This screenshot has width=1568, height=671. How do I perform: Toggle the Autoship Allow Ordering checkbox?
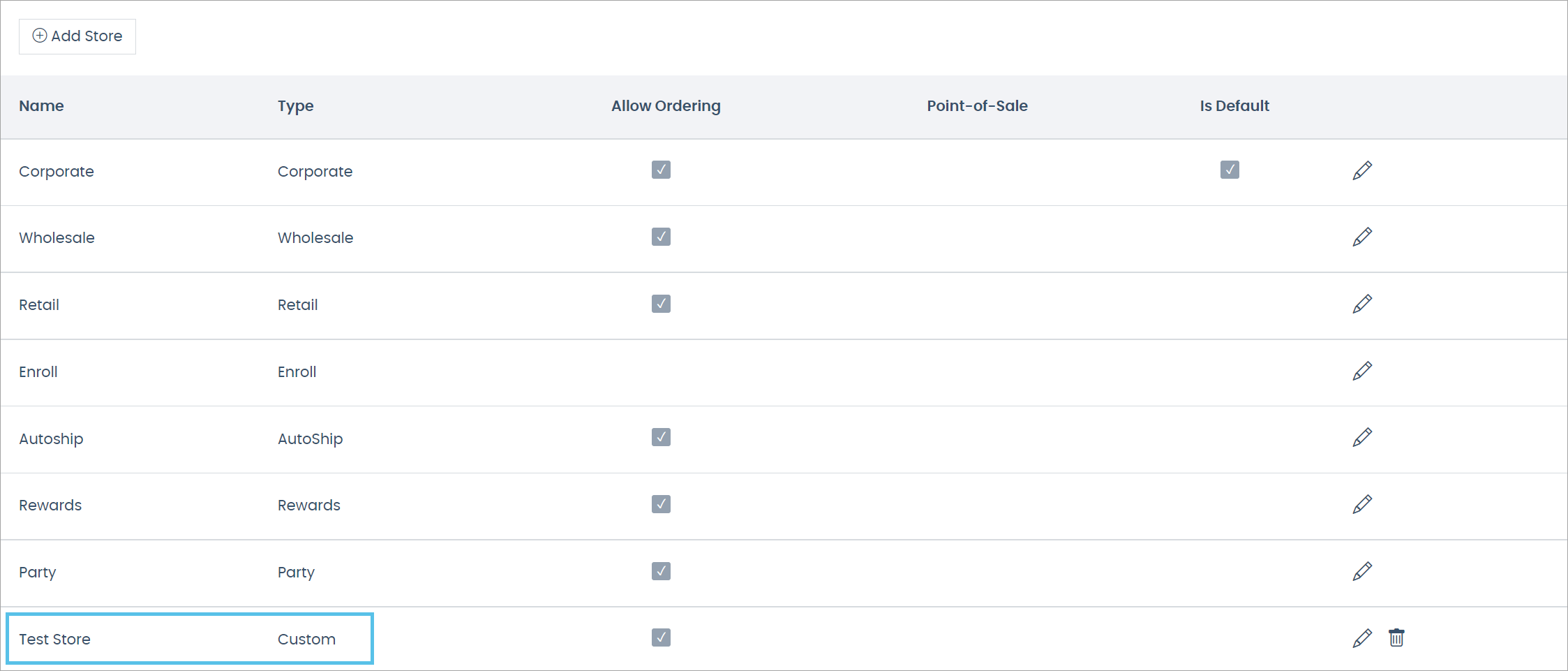click(661, 437)
